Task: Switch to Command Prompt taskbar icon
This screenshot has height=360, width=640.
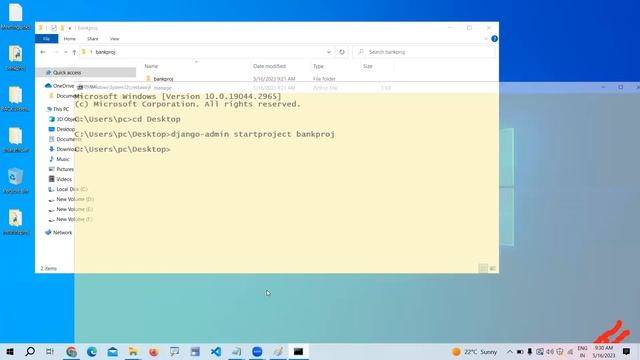Action: click(x=298, y=351)
